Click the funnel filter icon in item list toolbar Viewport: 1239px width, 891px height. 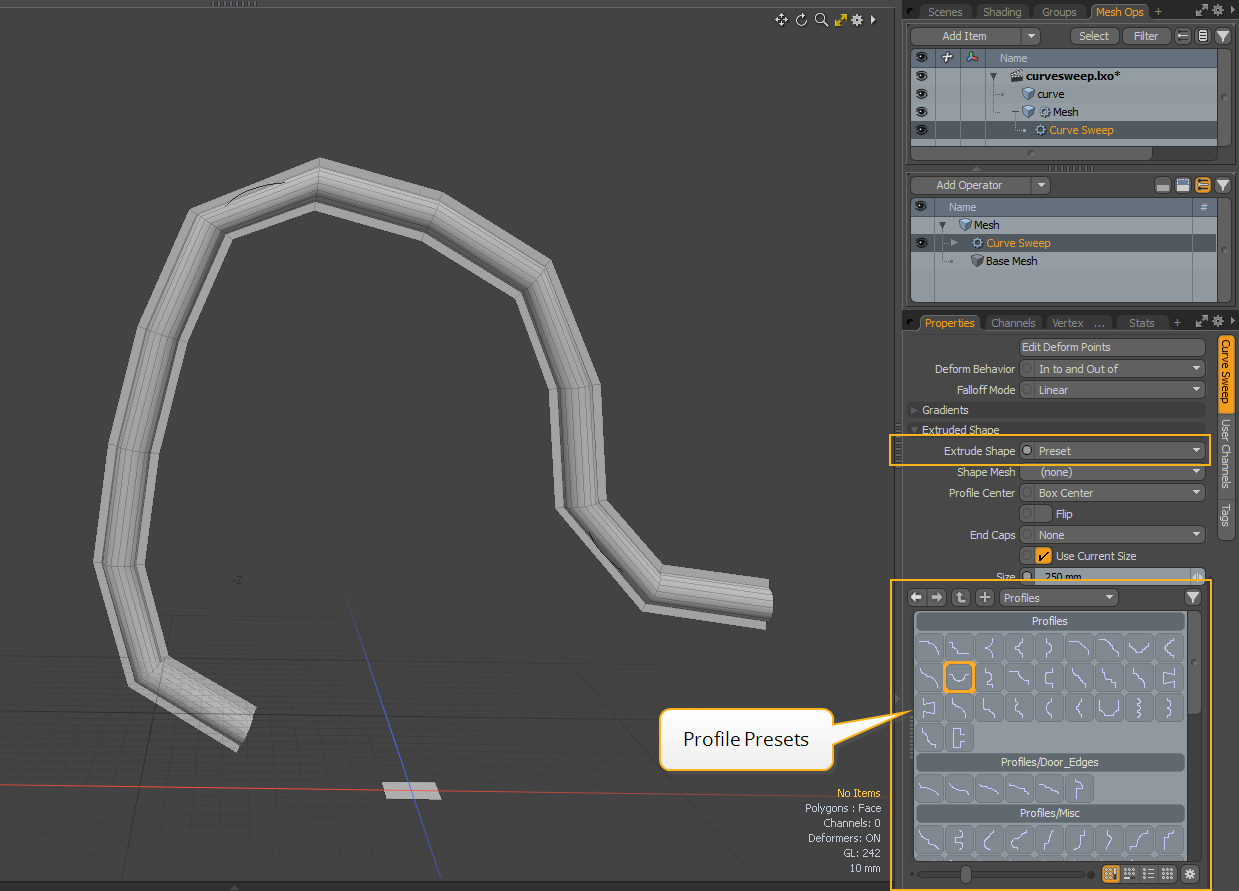(x=1223, y=36)
